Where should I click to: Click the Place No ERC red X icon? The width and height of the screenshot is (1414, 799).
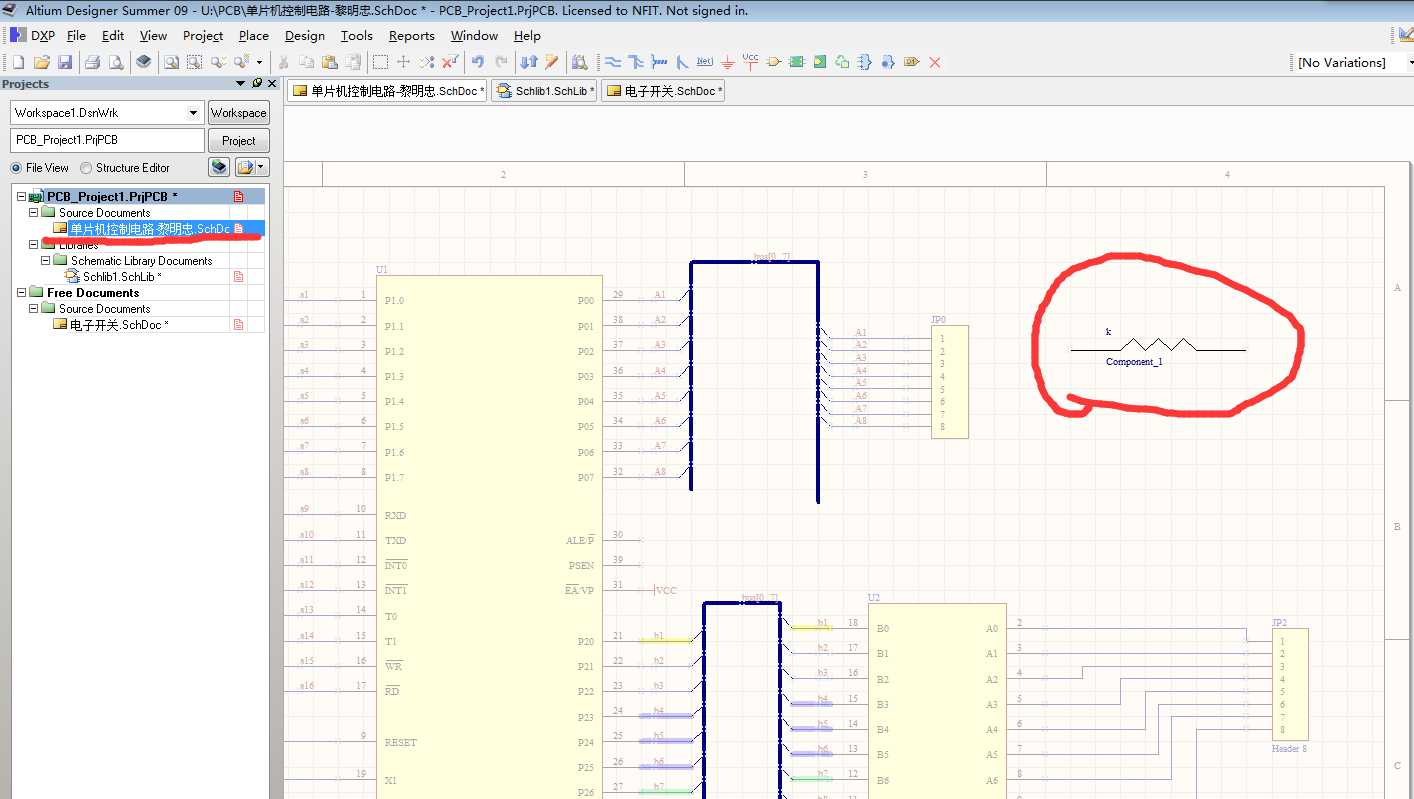[x=935, y=62]
